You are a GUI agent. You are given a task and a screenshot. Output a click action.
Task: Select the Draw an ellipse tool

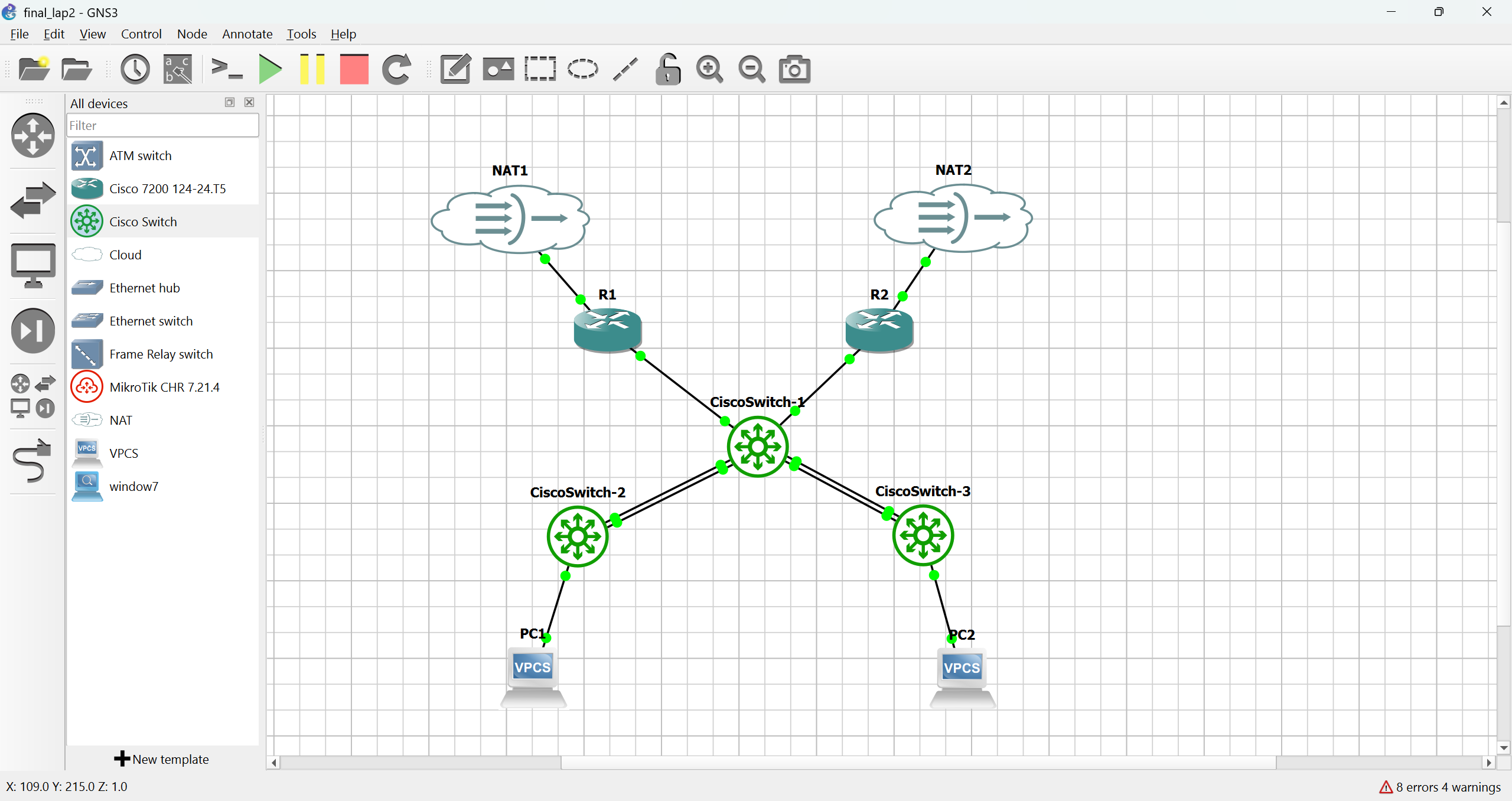583,69
